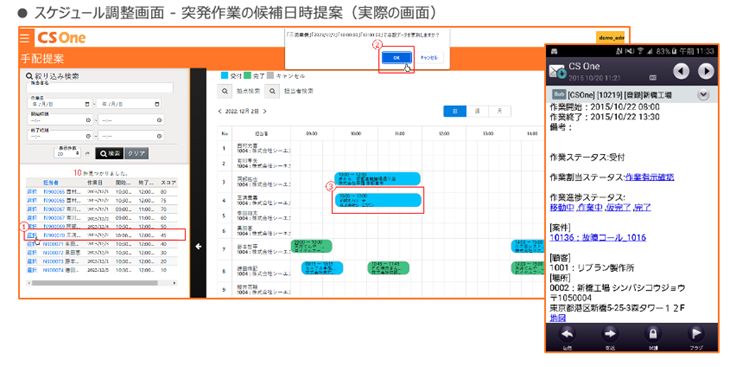The height and width of the screenshot is (367, 736).
Task: Click the 作業指示確認 link
Action: 650,177
